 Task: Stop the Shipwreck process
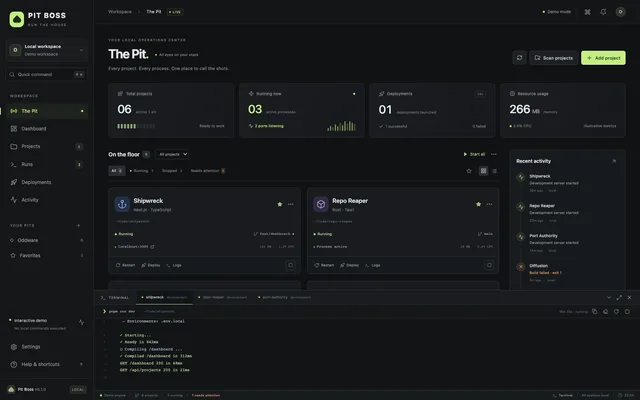point(291,265)
